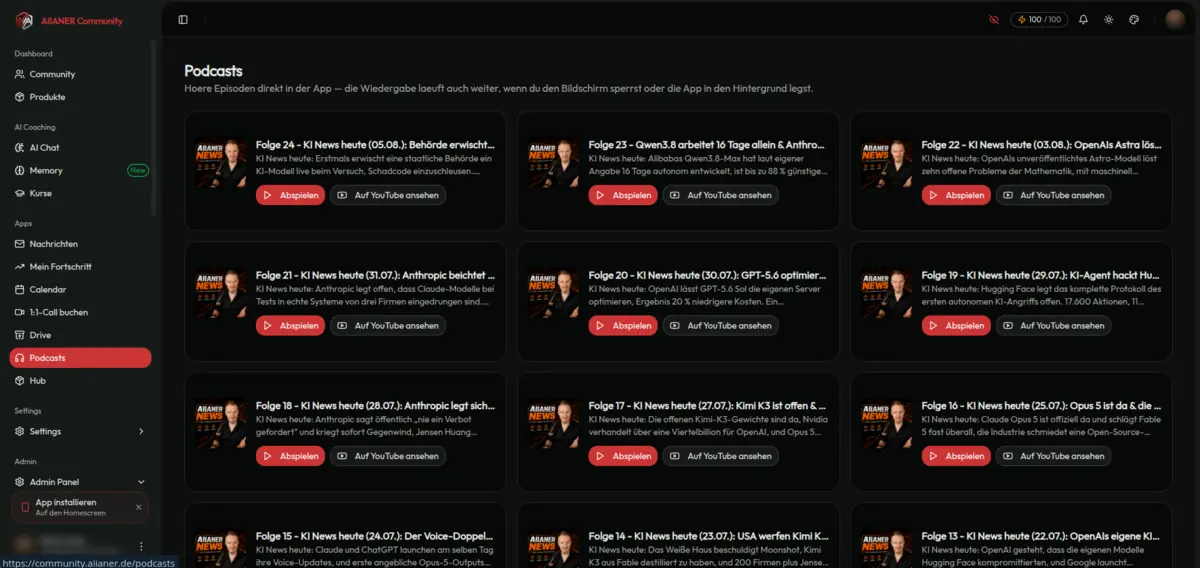Watch Folge 20 on YouTube
This screenshot has width=1200, height=568.
coord(721,325)
